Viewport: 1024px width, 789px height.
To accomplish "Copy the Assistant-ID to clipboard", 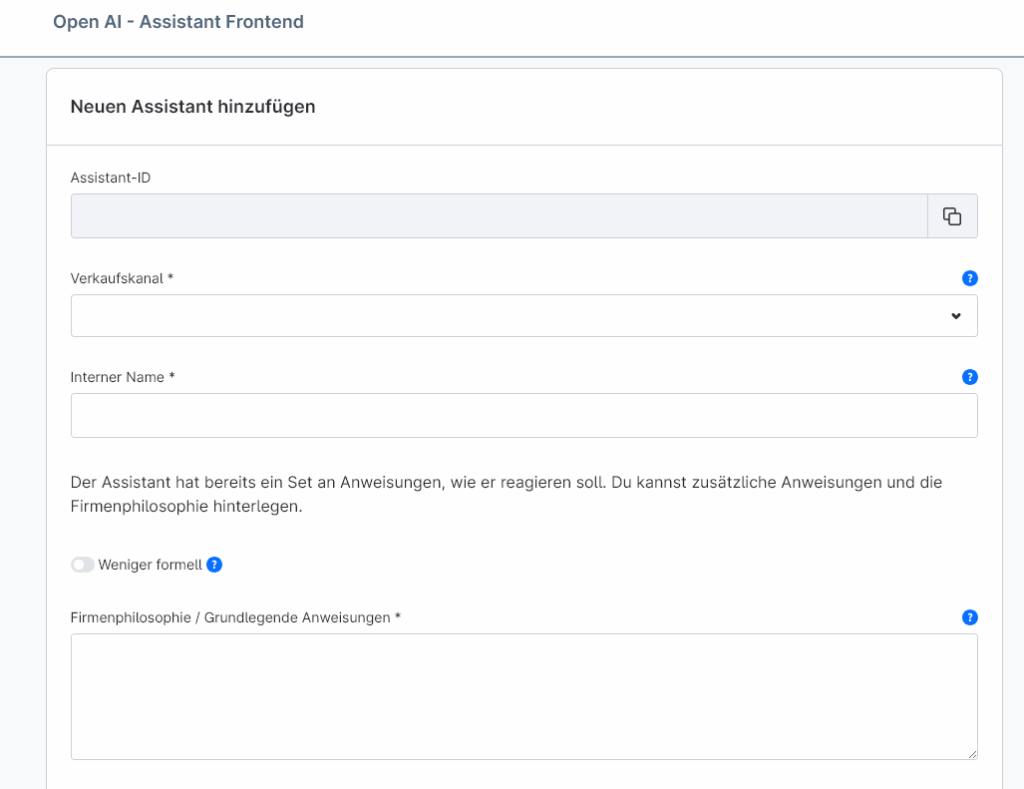I will (x=952, y=216).
